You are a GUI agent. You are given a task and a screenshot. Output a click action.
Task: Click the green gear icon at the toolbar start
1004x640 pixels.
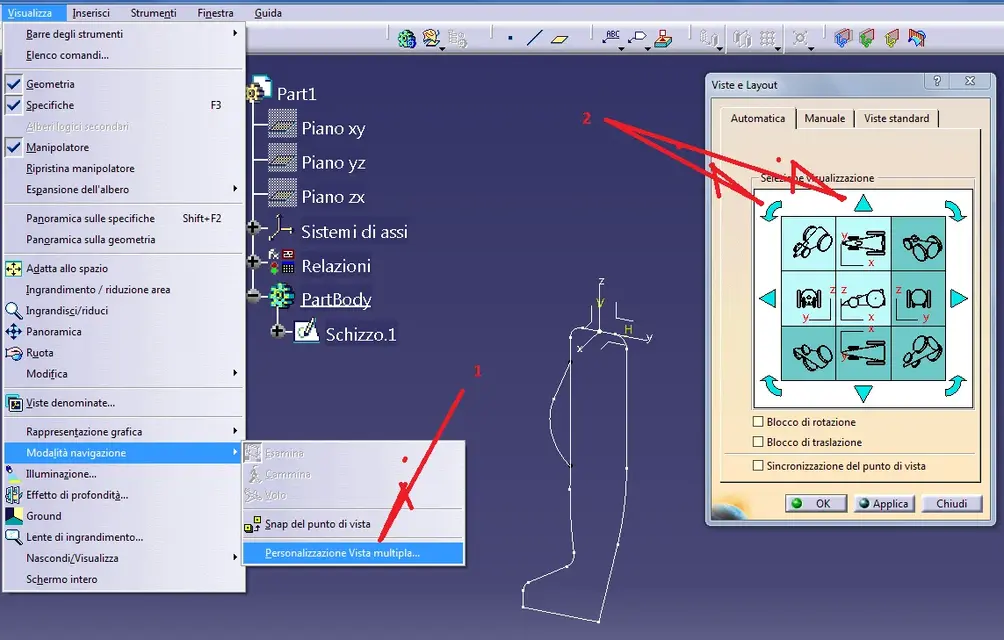coord(406,39)
